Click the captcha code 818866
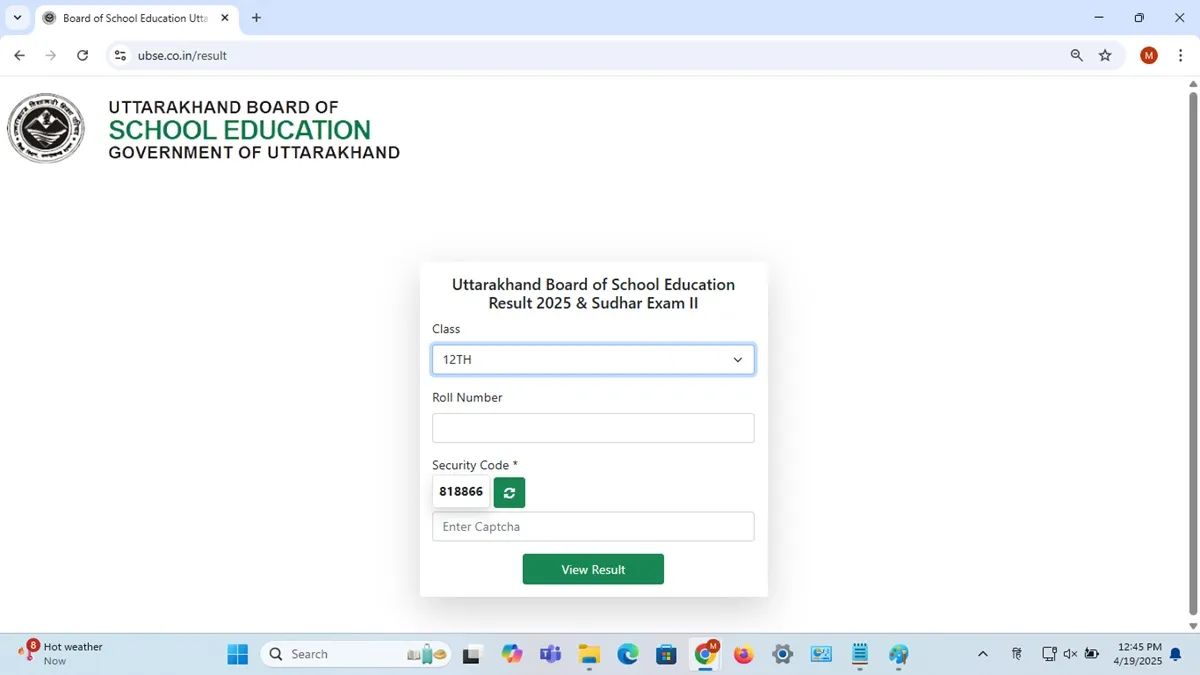Screen dimensions: 1200x675 point(461,492)
